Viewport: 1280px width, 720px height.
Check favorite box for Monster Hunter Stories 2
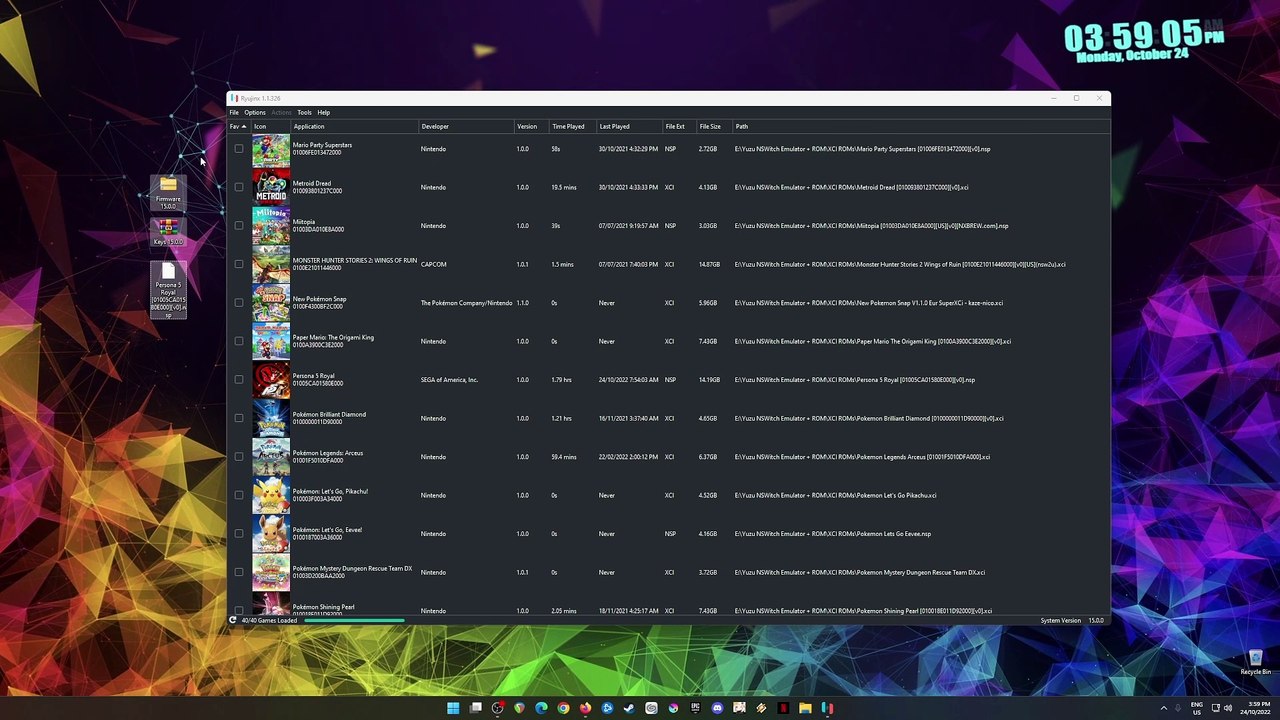tap(238, 264)
